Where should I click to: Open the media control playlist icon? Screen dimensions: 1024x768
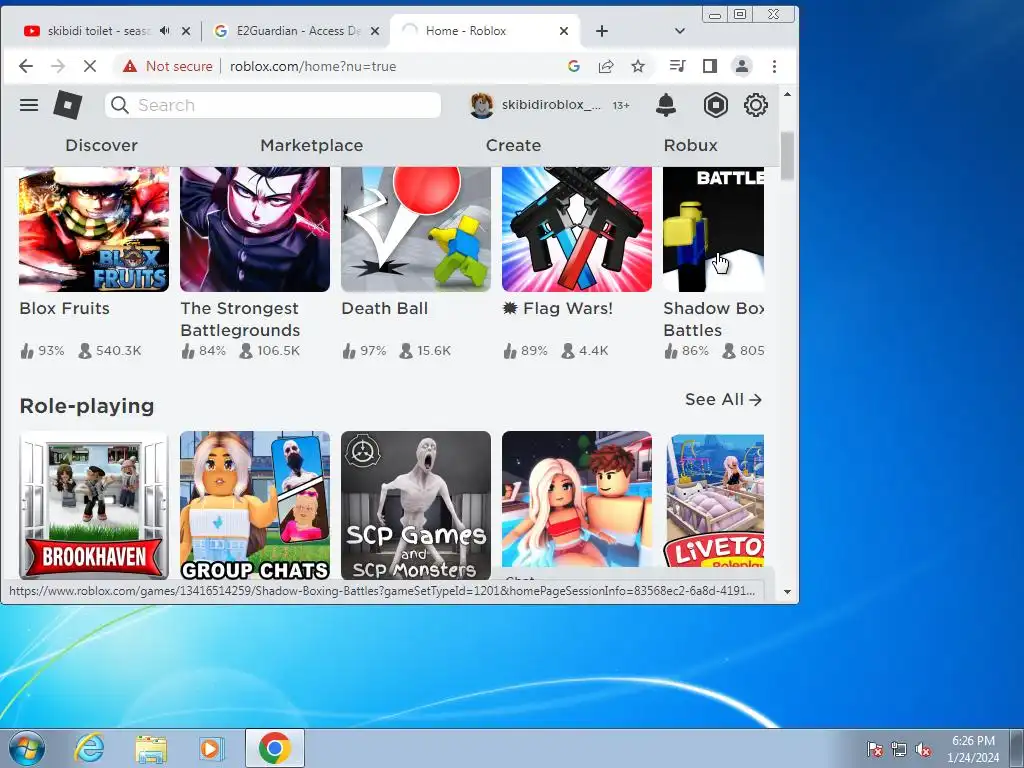[677, 66]
